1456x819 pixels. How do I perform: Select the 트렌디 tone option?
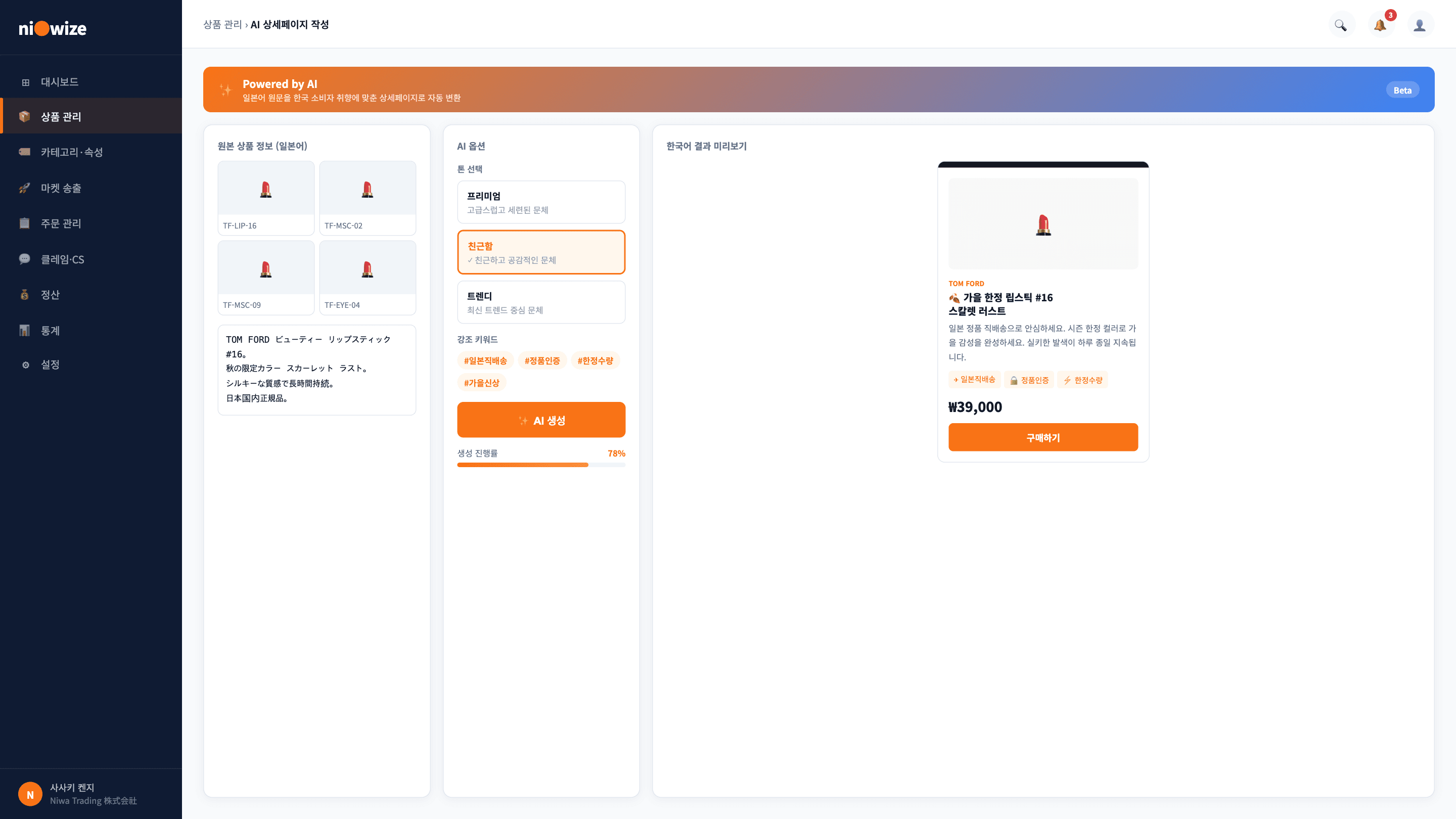[x=541, y=302]
